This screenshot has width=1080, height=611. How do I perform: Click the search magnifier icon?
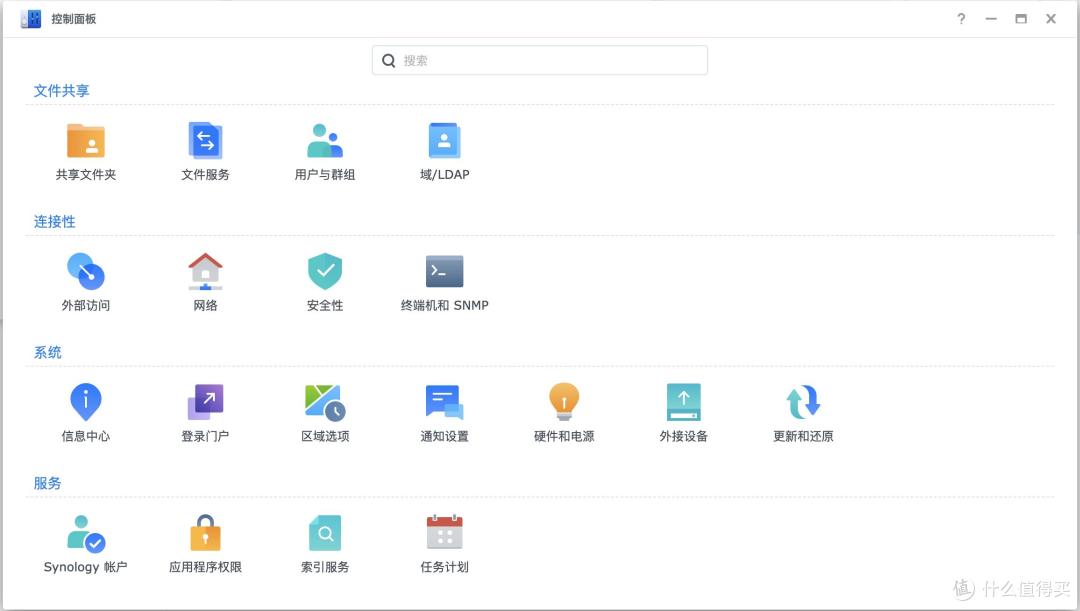click(x=388, y=61)
